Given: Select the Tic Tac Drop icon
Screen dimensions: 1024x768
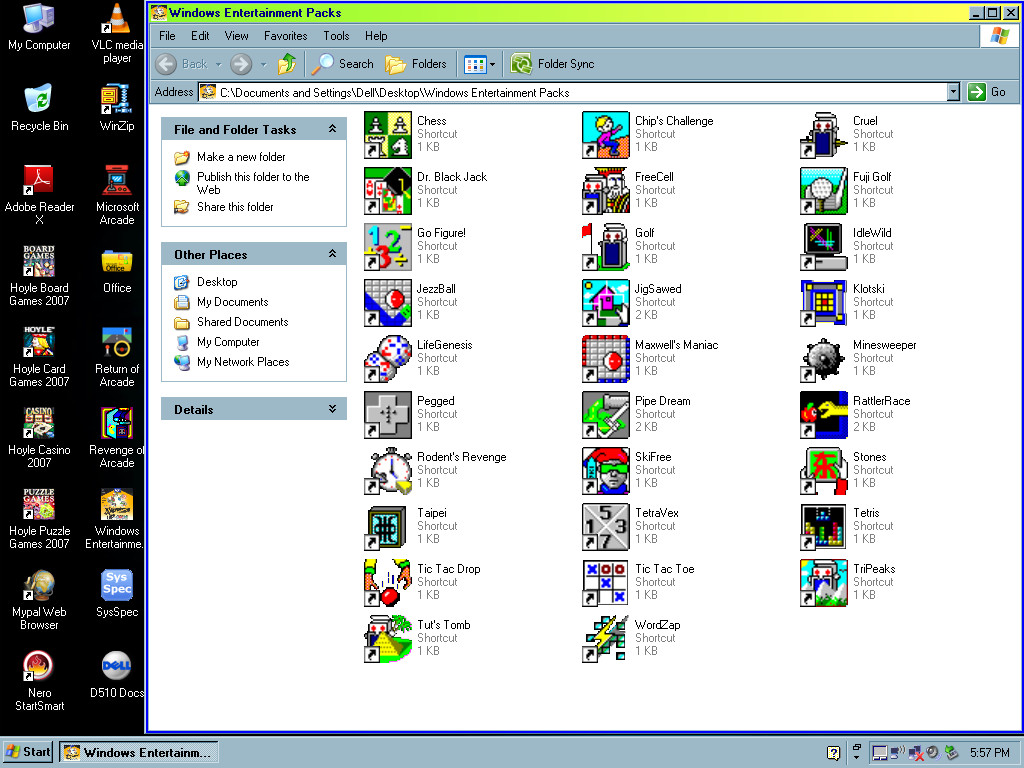Looking at the screenshot, I should [x=388, y=583].
